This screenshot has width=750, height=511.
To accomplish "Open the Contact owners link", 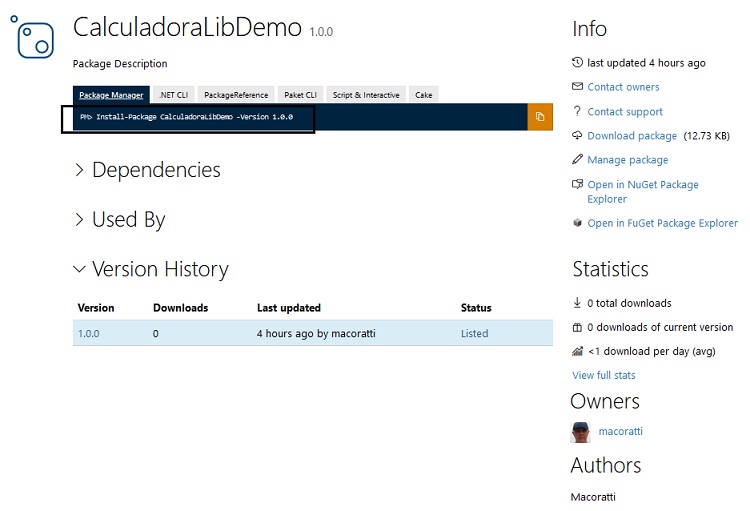I will [623, 87].
